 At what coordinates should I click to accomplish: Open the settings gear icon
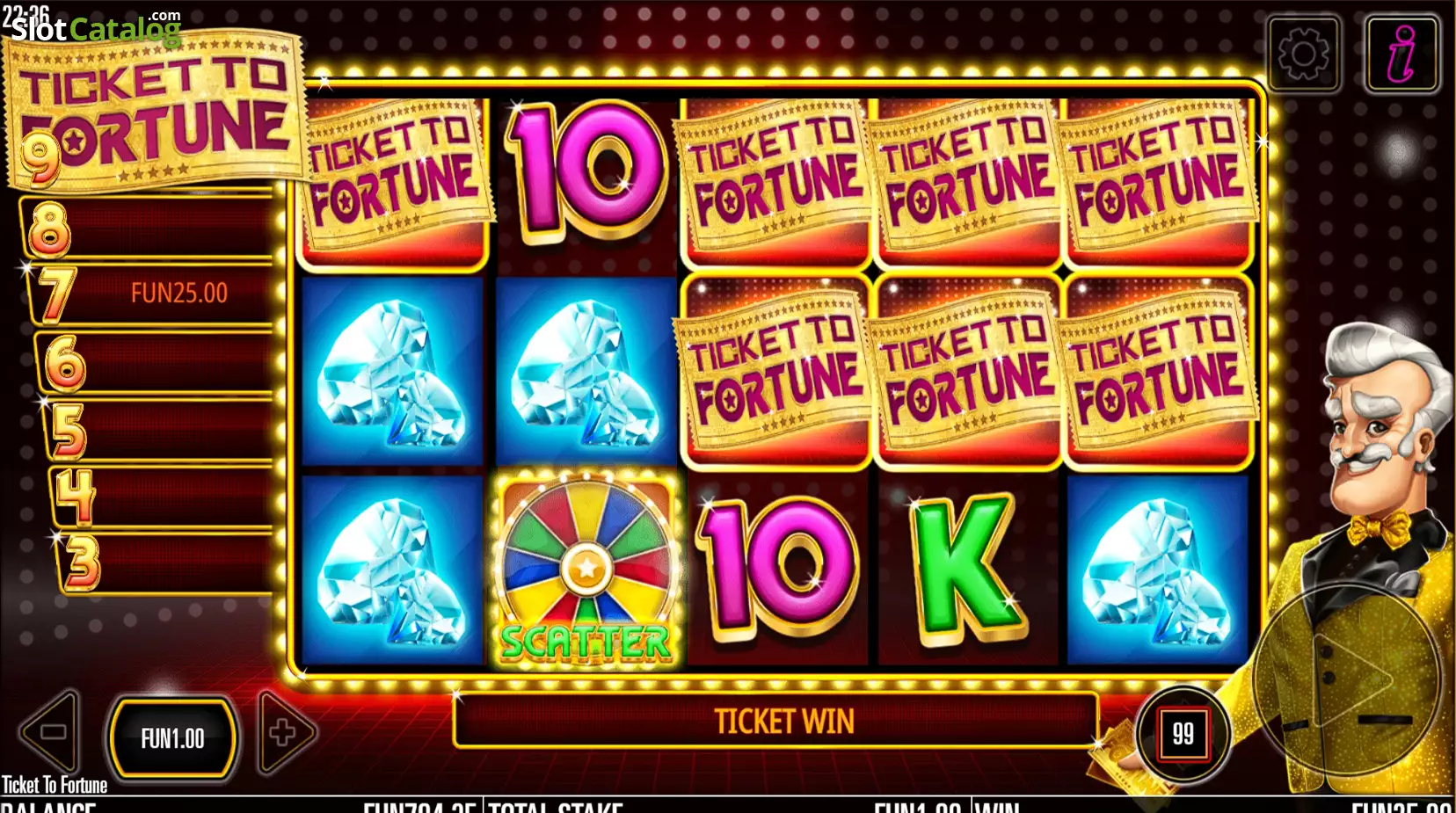pyautogui.click(x=1304, y=54)
